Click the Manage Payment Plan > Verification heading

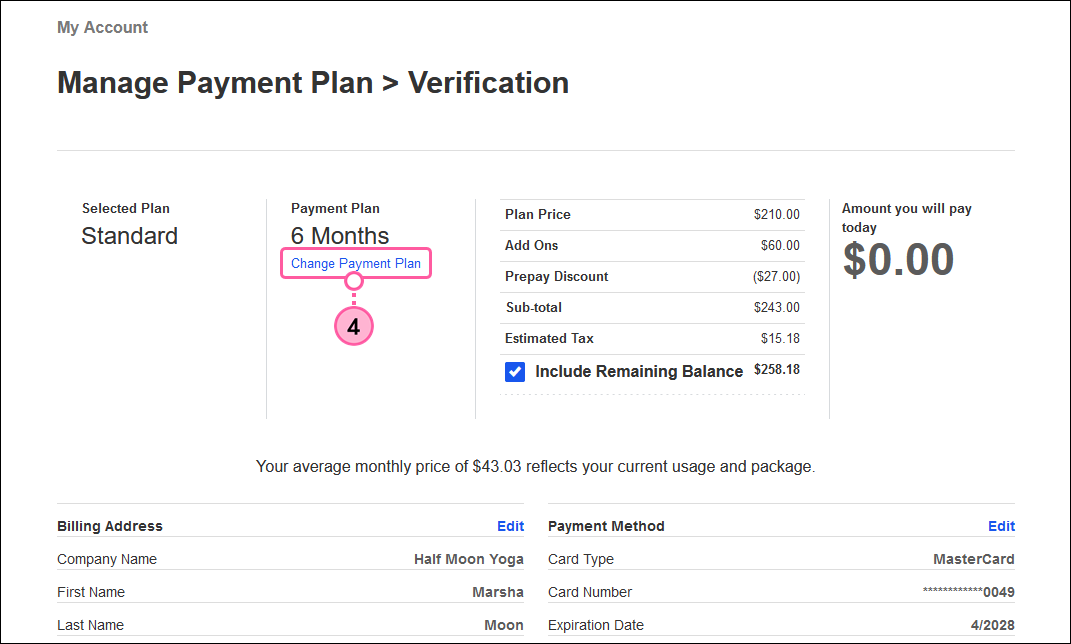pyautogui.click(x=313, y=83)
